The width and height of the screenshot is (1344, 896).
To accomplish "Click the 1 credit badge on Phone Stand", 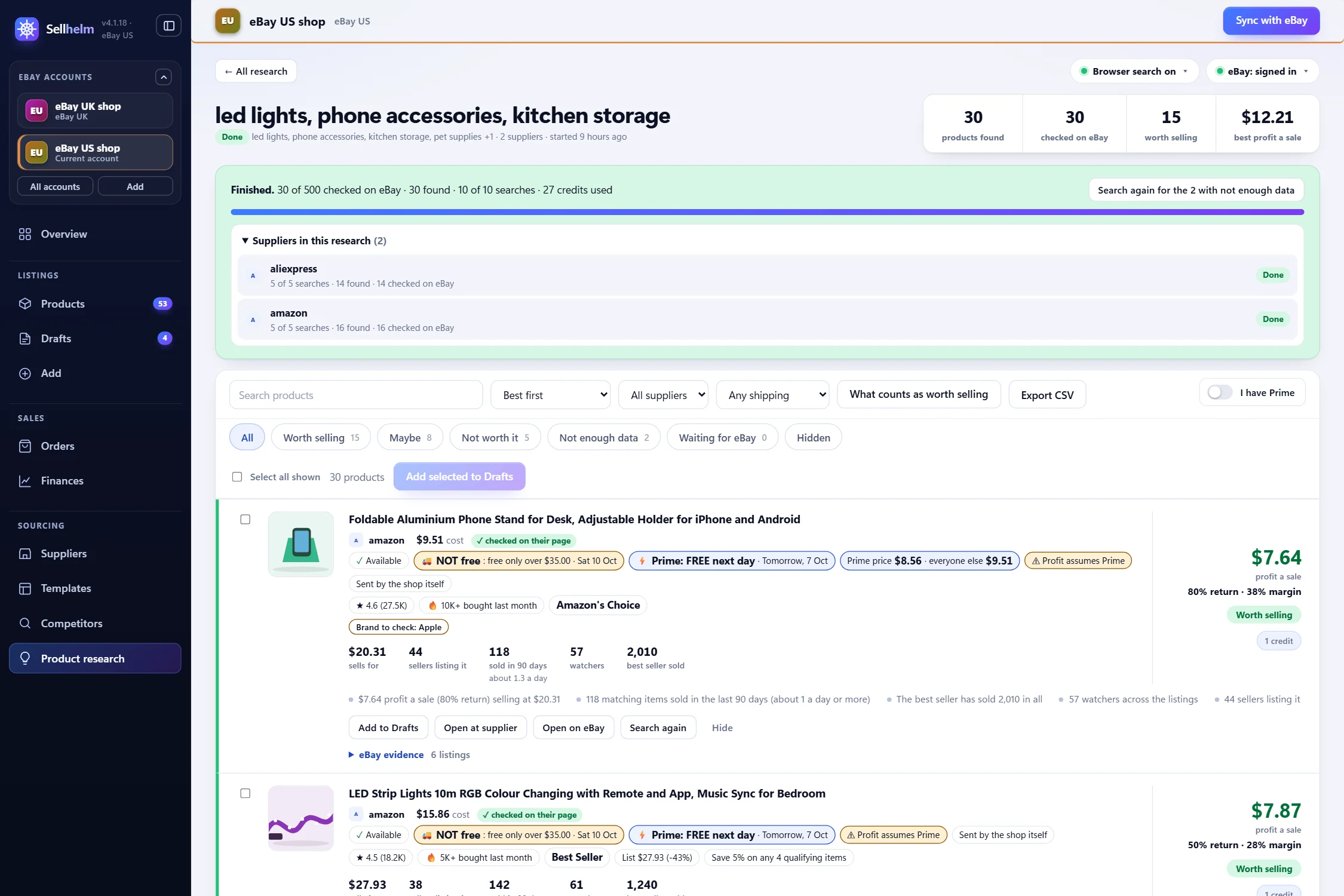I will click(x=1278, y=641).
